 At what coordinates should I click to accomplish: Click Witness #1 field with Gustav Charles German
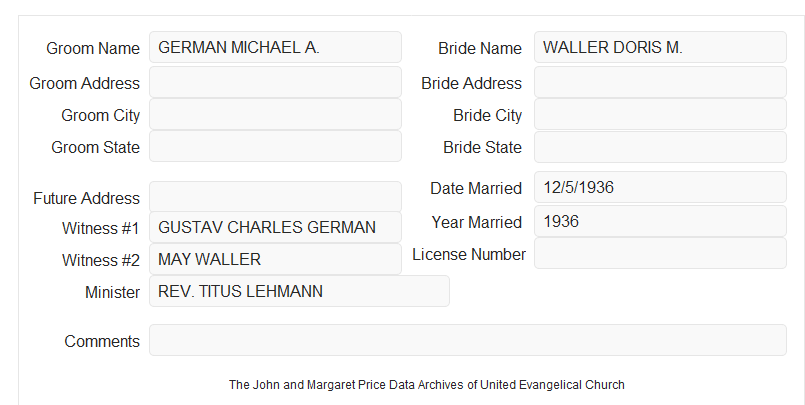275,227
